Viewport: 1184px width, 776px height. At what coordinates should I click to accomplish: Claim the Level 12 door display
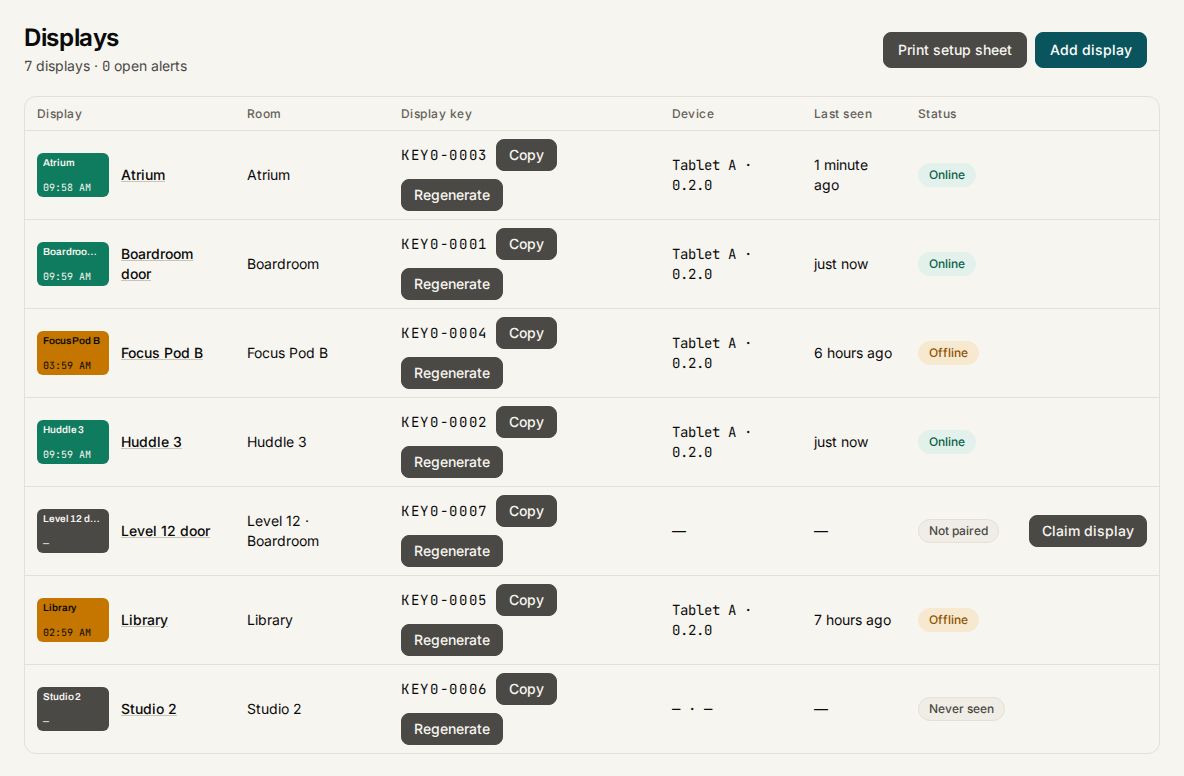coord(1087,531)
